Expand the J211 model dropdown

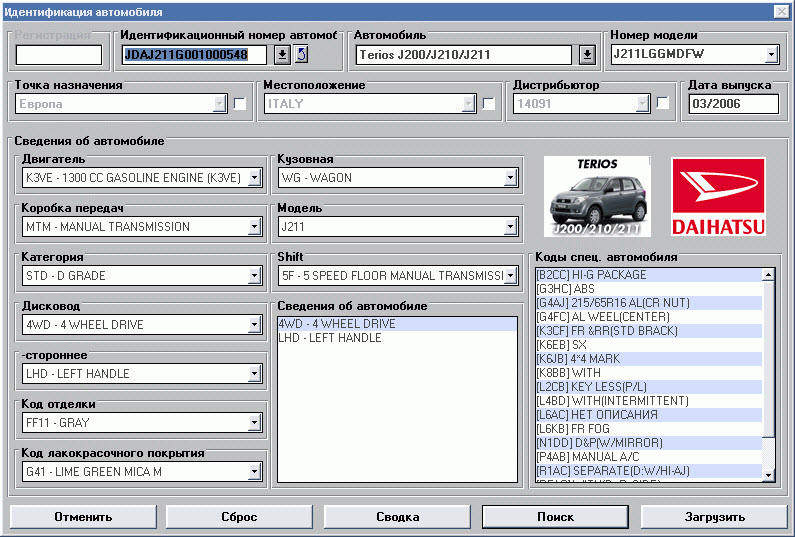(511, 227)
